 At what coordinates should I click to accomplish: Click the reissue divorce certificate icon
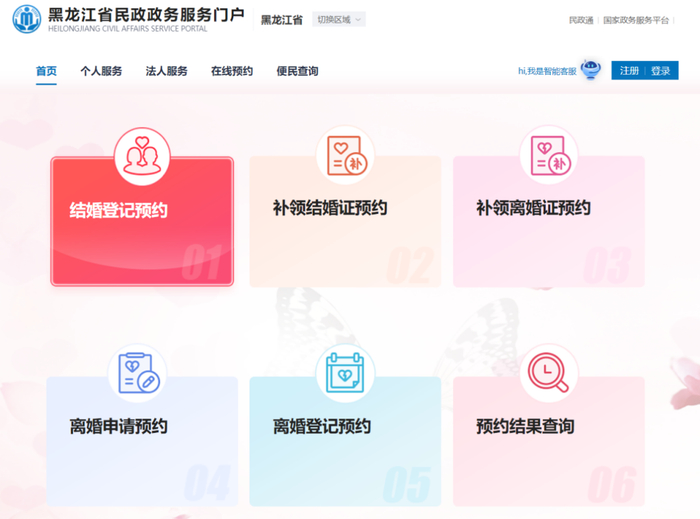[x=549, y=156]
